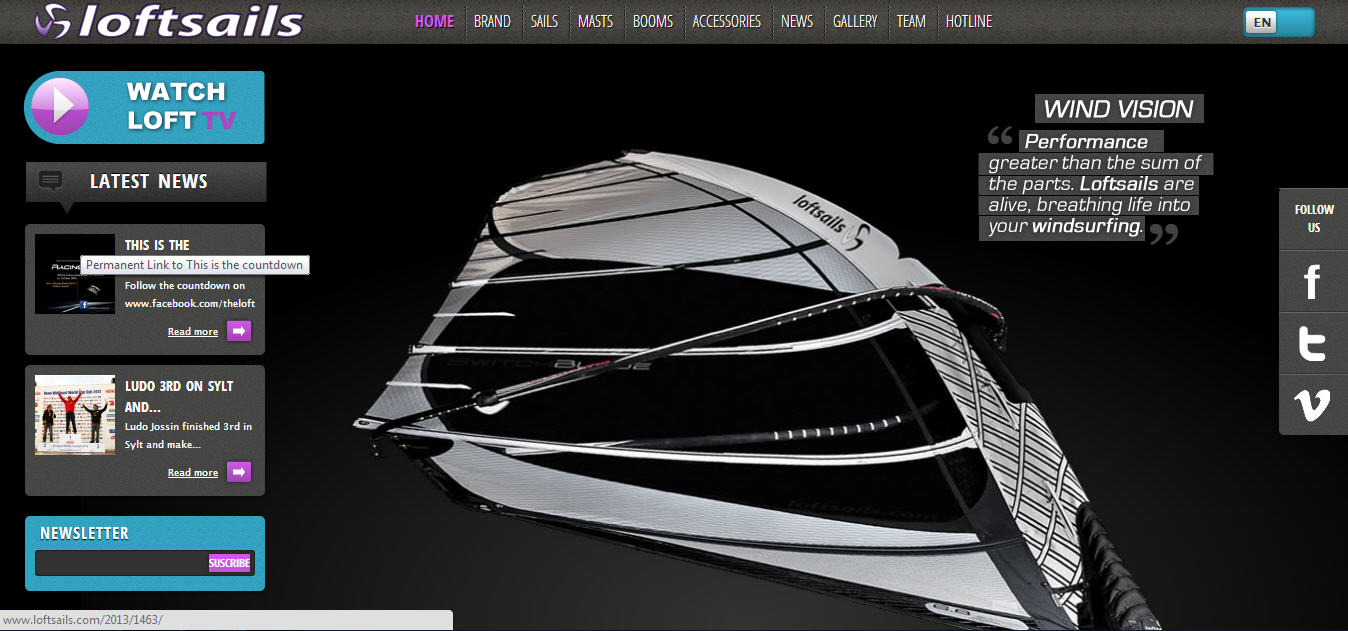
Task: Click the Loftsails logo
Action: pyautogui.click(x=168, y=21)
